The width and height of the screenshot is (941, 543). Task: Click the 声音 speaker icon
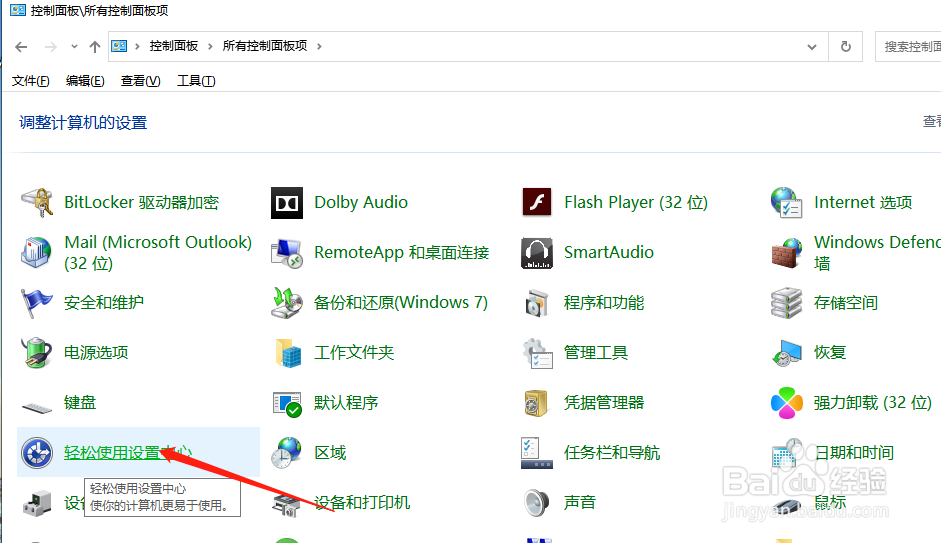pos(537,503)
